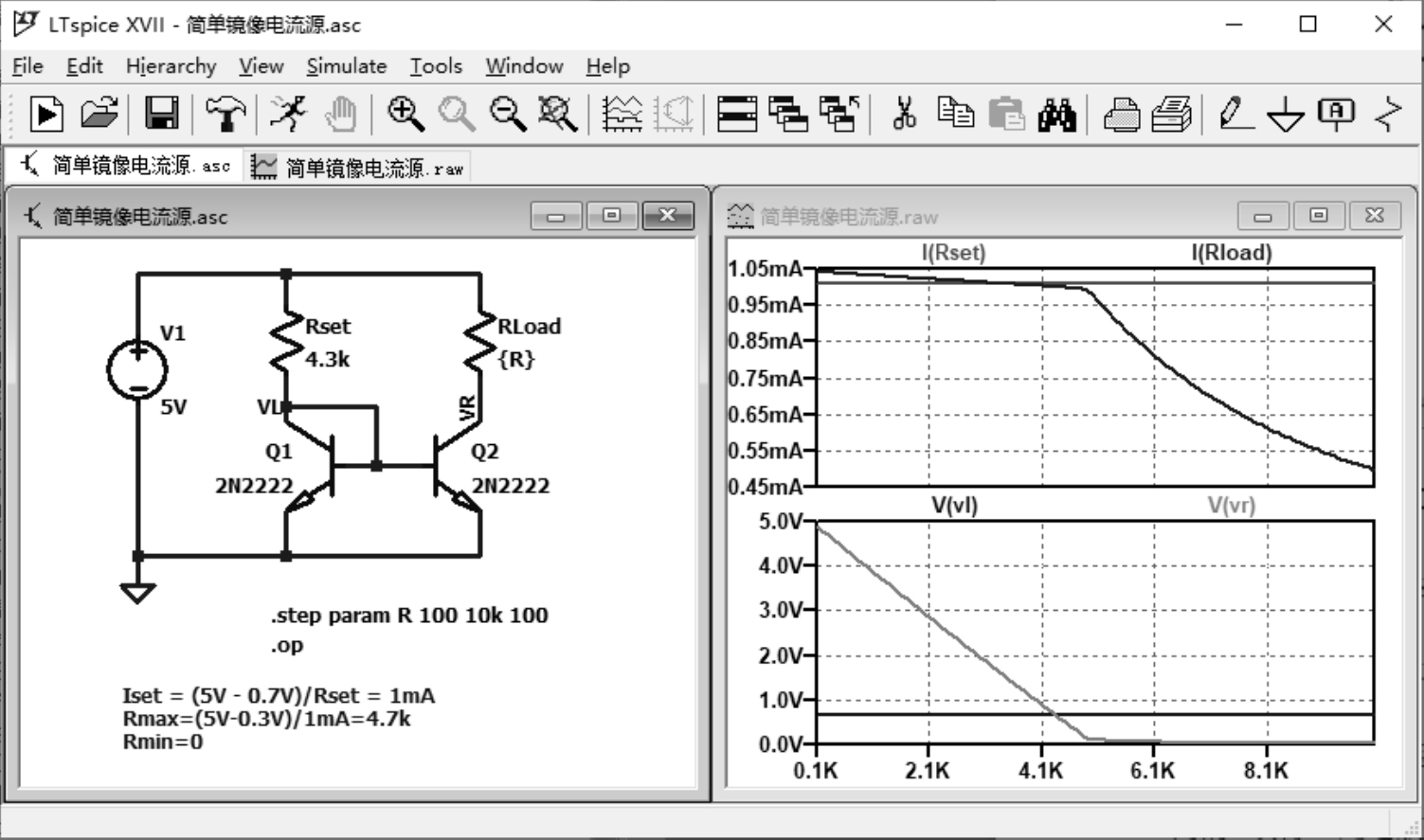Open the Window menu
This screenshot has height=840, width=1424.
click(x=524, y=66)
